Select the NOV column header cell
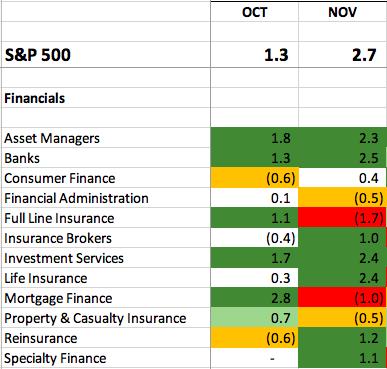 coord(342,12)
